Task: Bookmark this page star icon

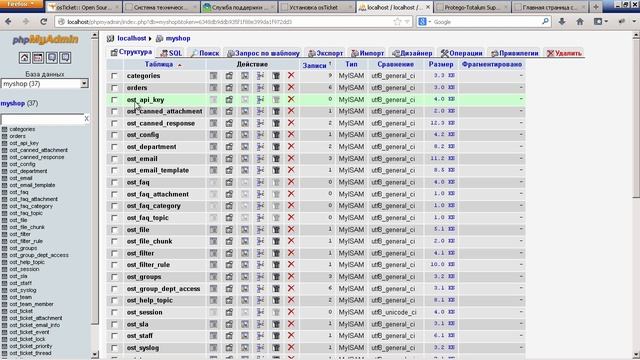Action: (x=397, y=22)
